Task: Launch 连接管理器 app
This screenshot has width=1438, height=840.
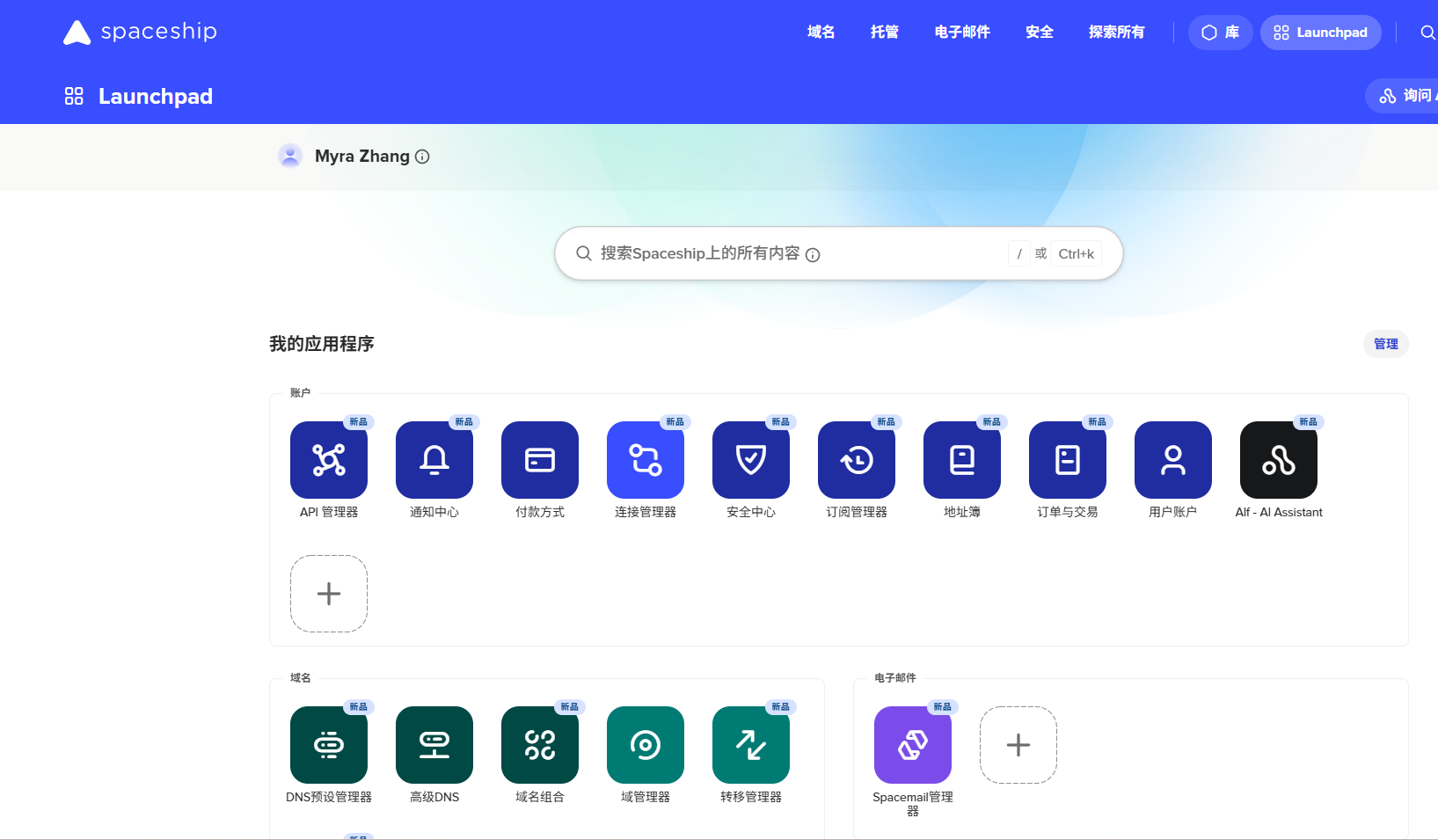Action: click(x=646, y=460)
